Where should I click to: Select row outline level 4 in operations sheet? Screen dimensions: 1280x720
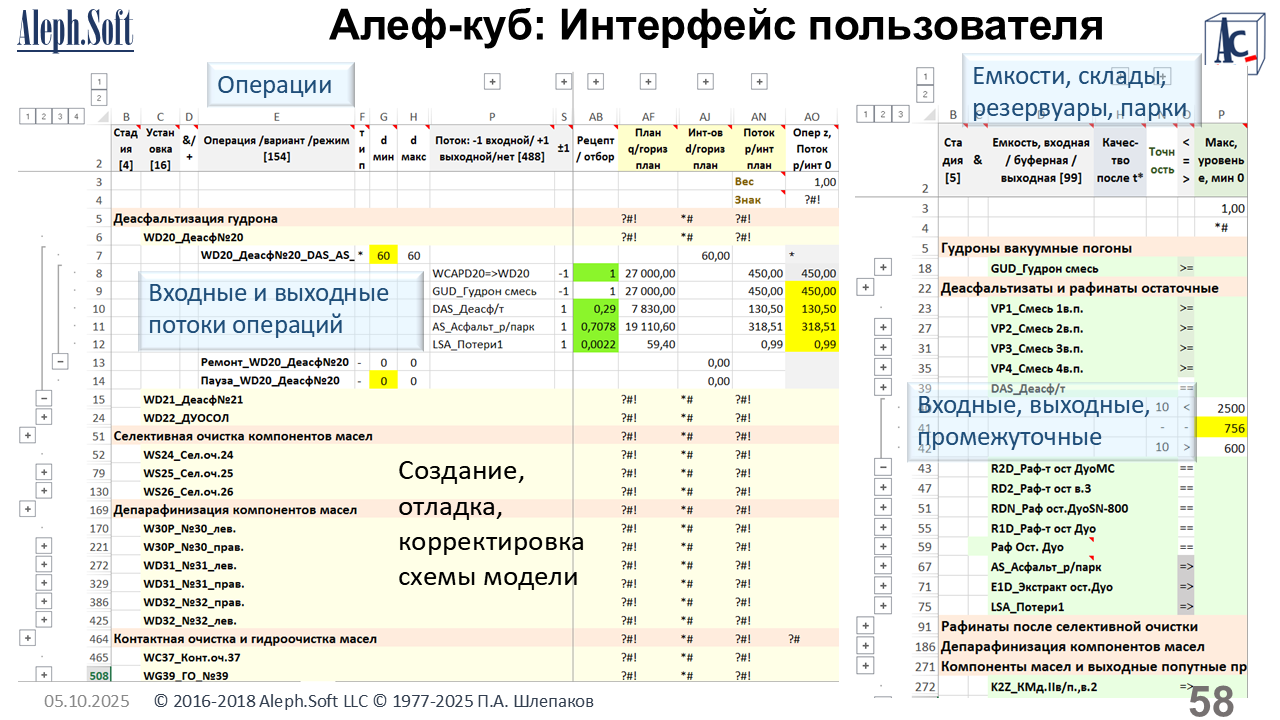(x=76, y=116)
